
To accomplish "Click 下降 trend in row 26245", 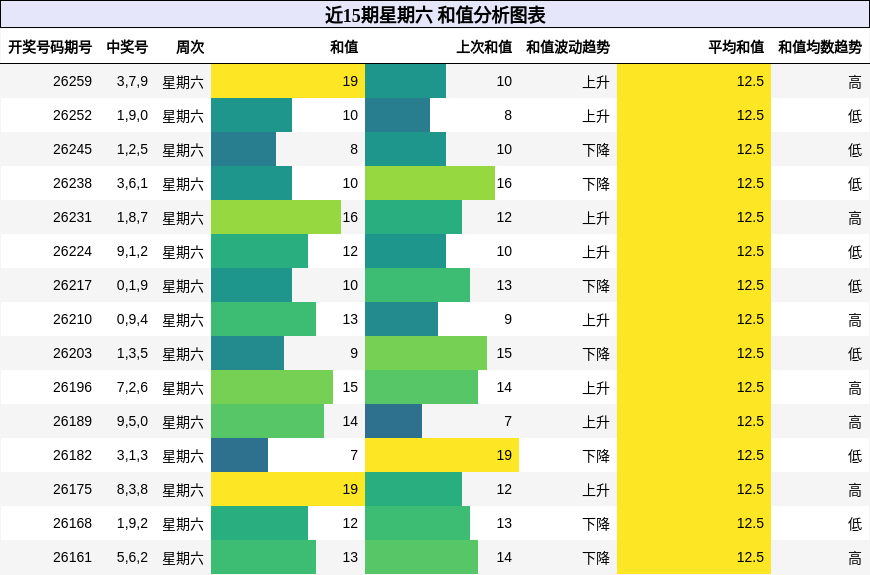I will click(x=596, y=150).
